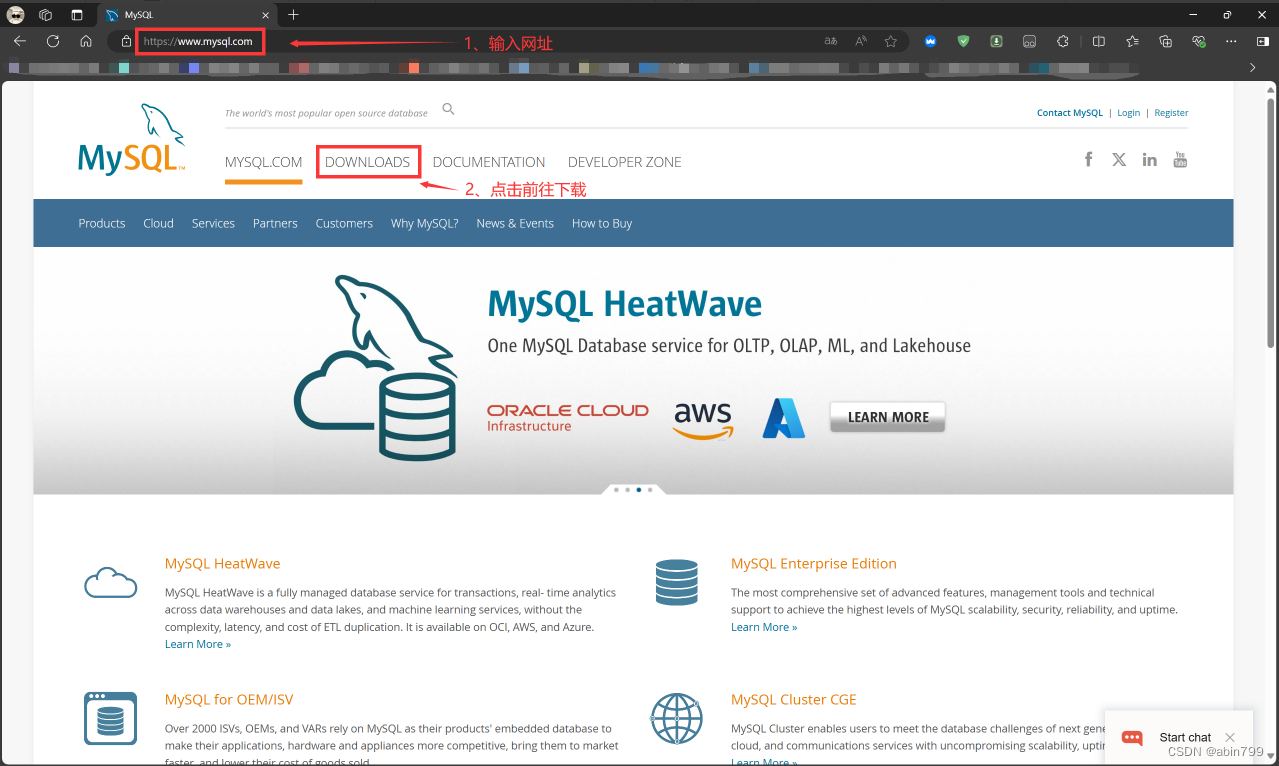Open the MySQL Enterprise Edition heading link
The width and height of the screenshot is (1279, 766).
[814, 563]
